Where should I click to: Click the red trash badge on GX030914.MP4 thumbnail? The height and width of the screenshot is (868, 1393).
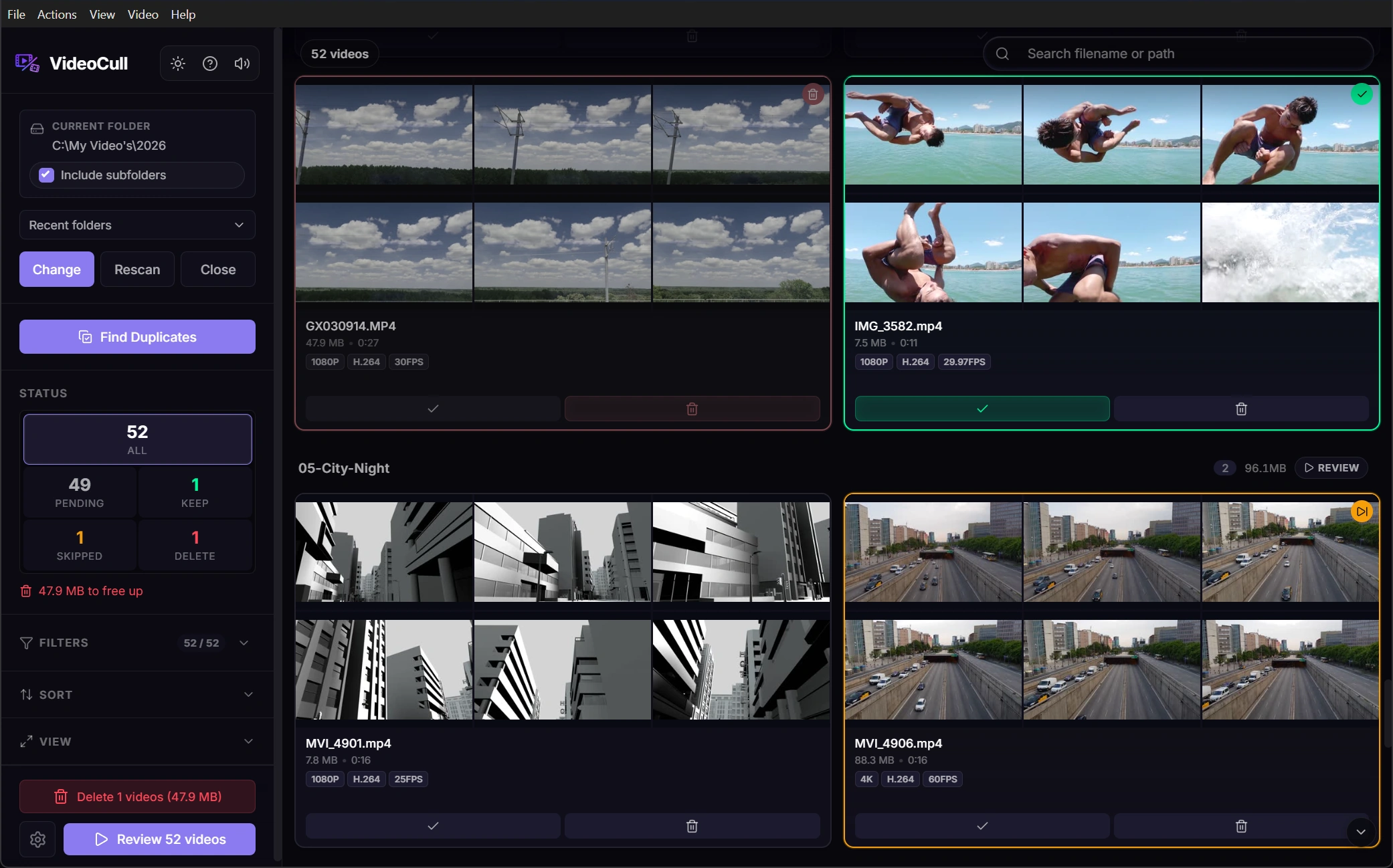pos(813,95)
